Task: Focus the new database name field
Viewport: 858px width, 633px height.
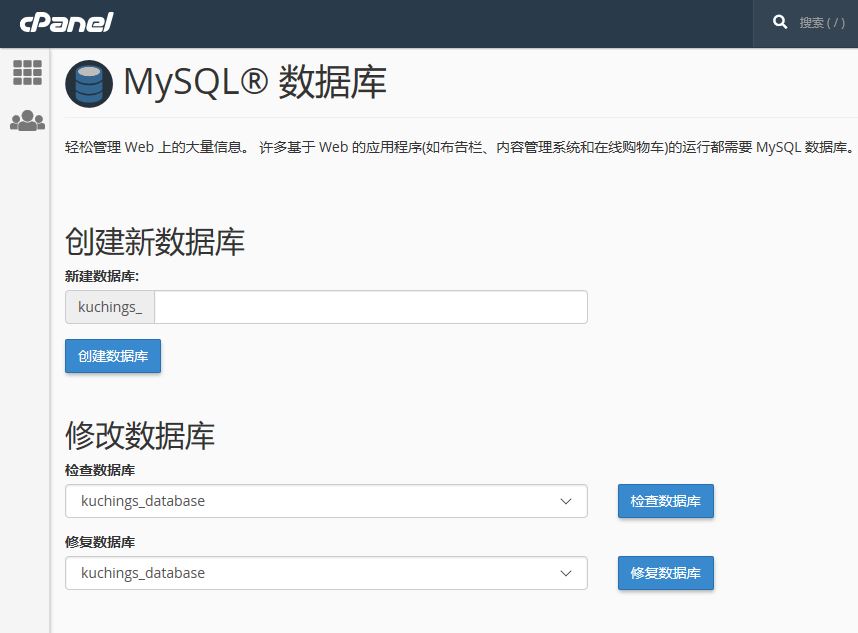Action: 370,307
